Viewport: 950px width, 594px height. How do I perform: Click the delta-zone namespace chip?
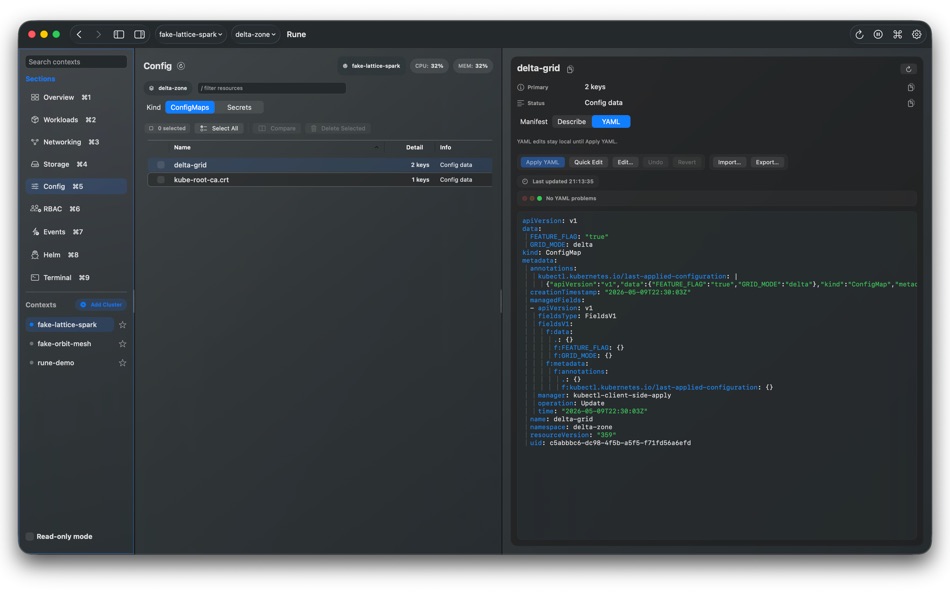(168, 88)
